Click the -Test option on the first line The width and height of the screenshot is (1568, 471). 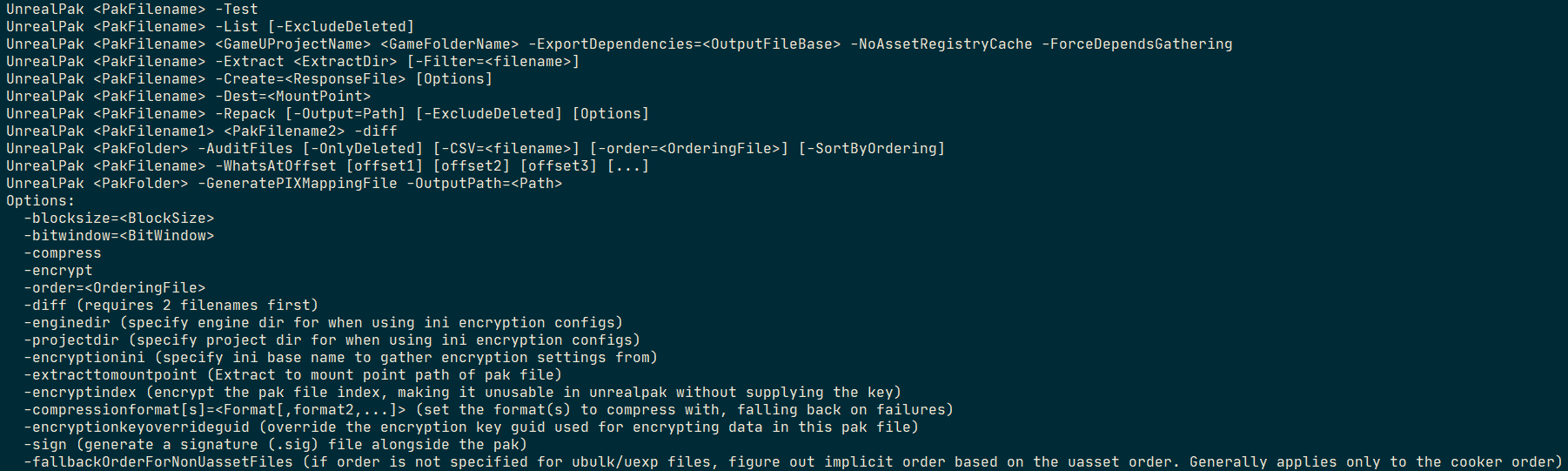[236, 10]
